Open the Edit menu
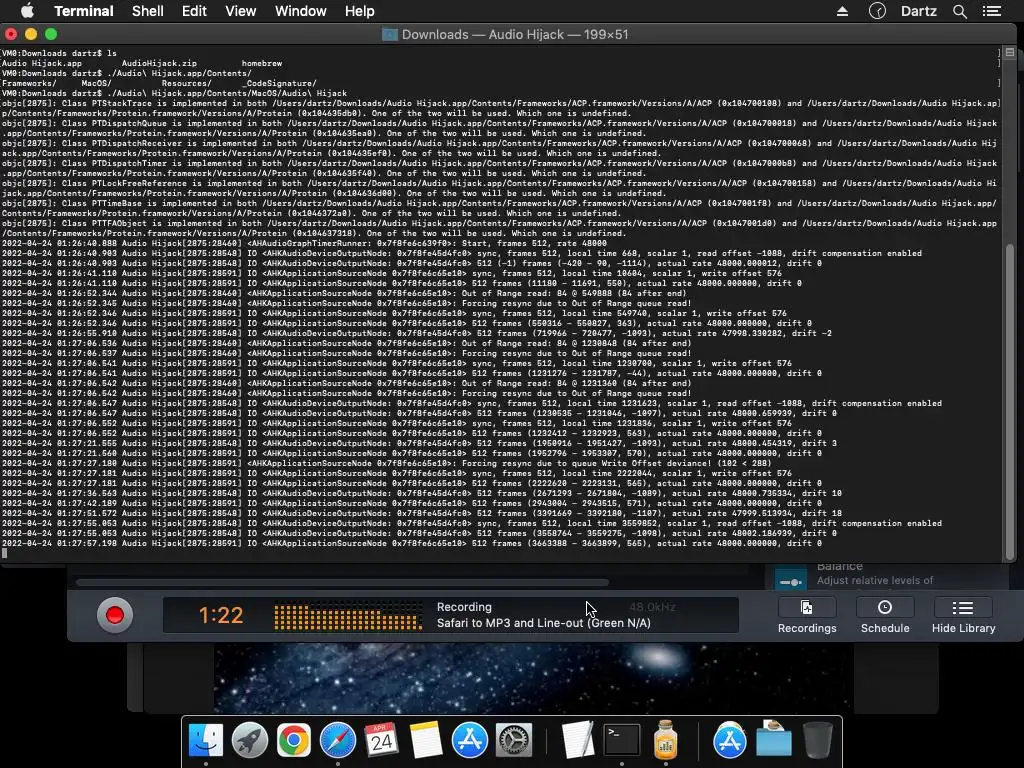 (194, 11)
